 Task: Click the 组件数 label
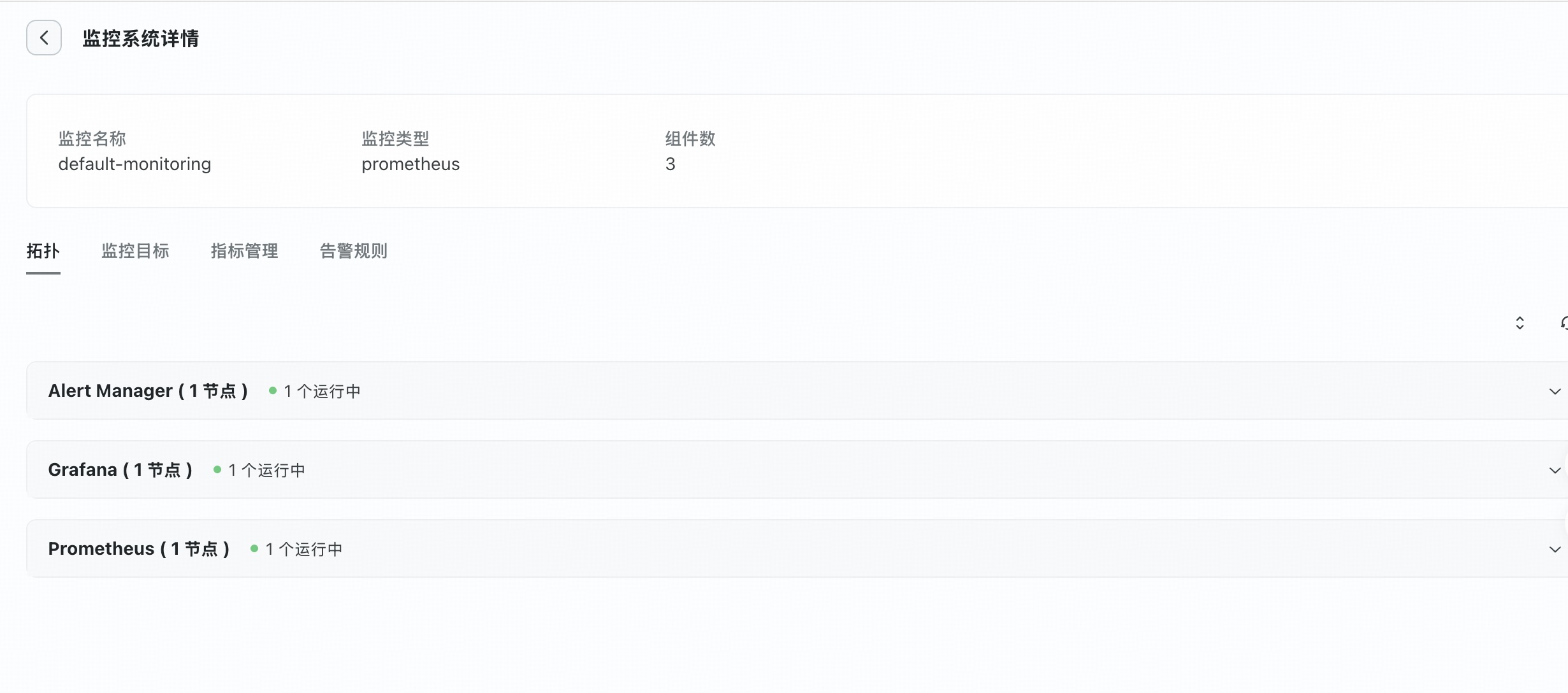(690, 139)
